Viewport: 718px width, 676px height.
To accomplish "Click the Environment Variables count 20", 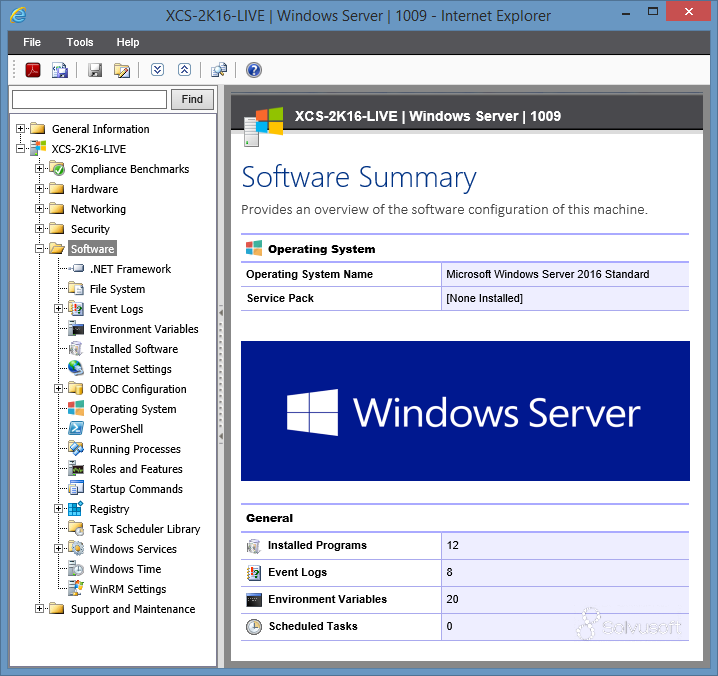I will pyautogui.click(x=452, y=599).
